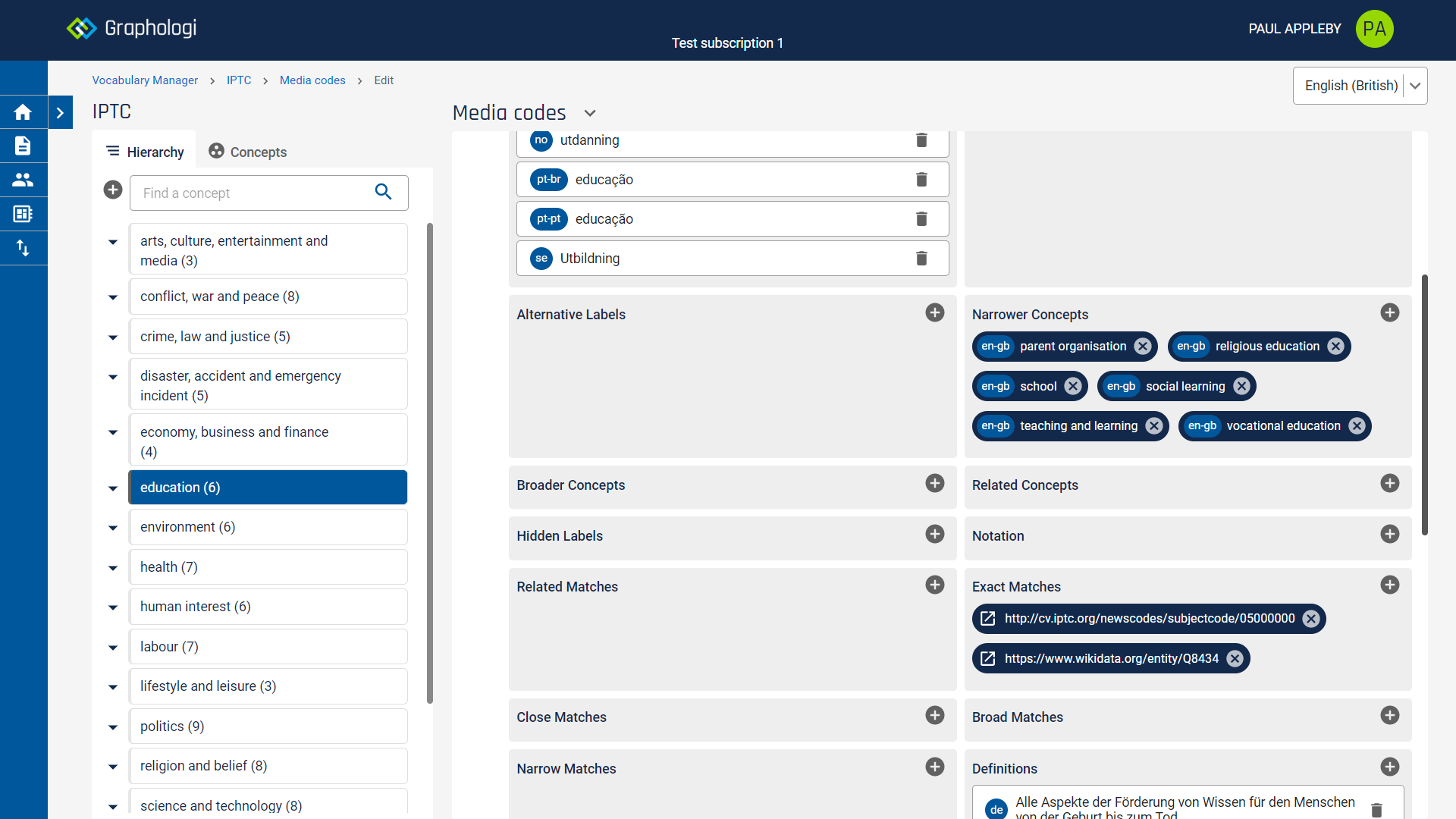This screenshot has height=819, width=1456.
Task: Add a new Alternative Label
Action: [934, 313]
